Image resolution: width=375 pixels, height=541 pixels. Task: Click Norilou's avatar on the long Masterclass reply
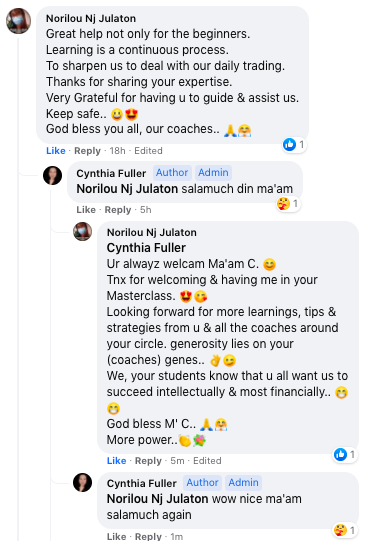(x=82, y=232)
